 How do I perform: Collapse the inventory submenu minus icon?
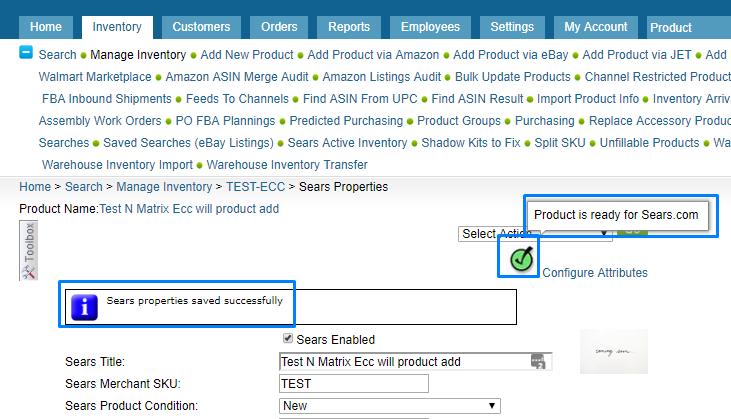pyautogui.click(x=26, y=54)
